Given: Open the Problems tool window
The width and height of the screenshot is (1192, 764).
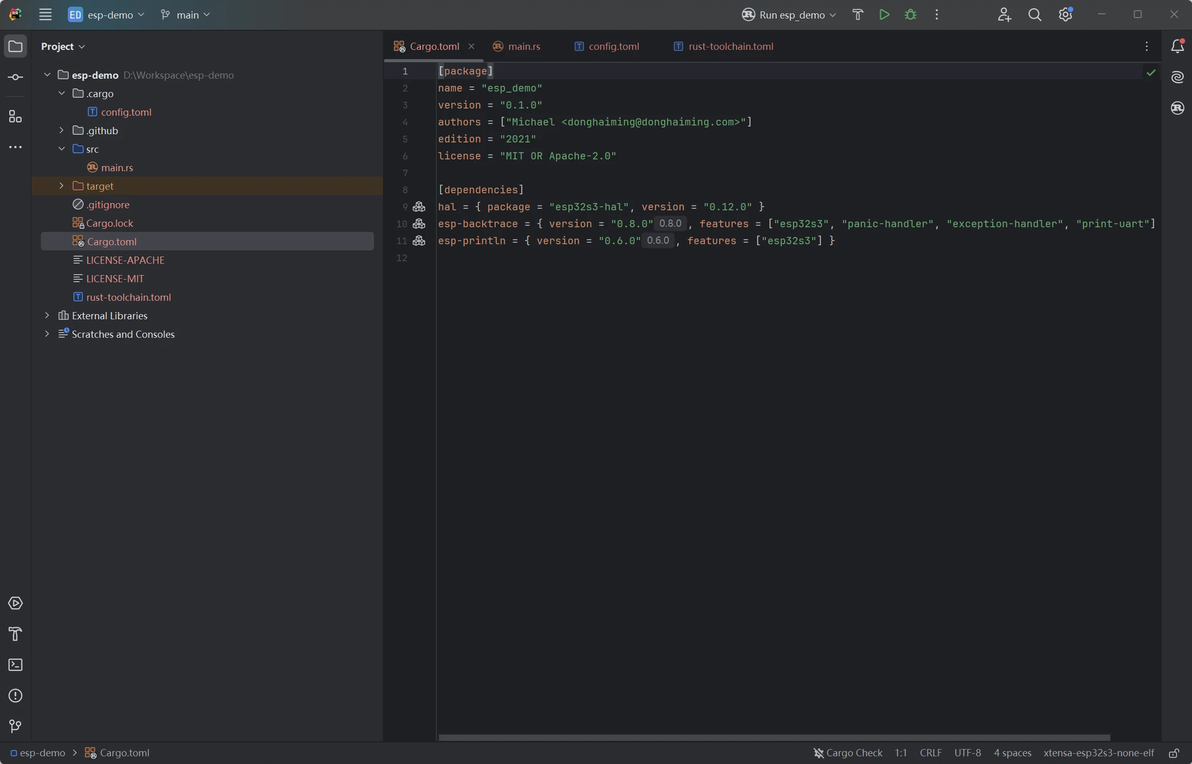Looking at the screenshot, I should [15, 696].
